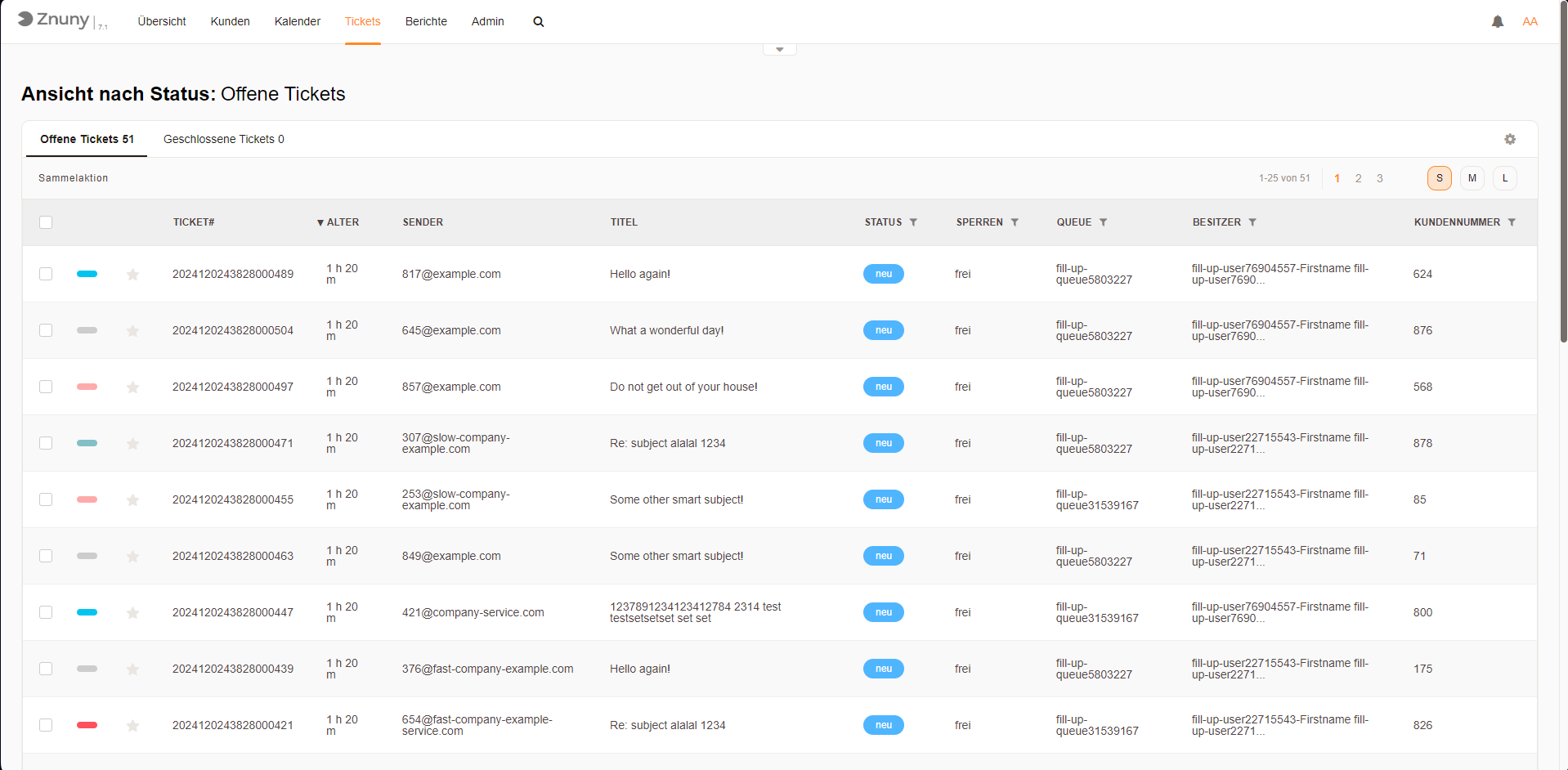
Task: Open the Berichte menu
Action: (x=426, y=22)
